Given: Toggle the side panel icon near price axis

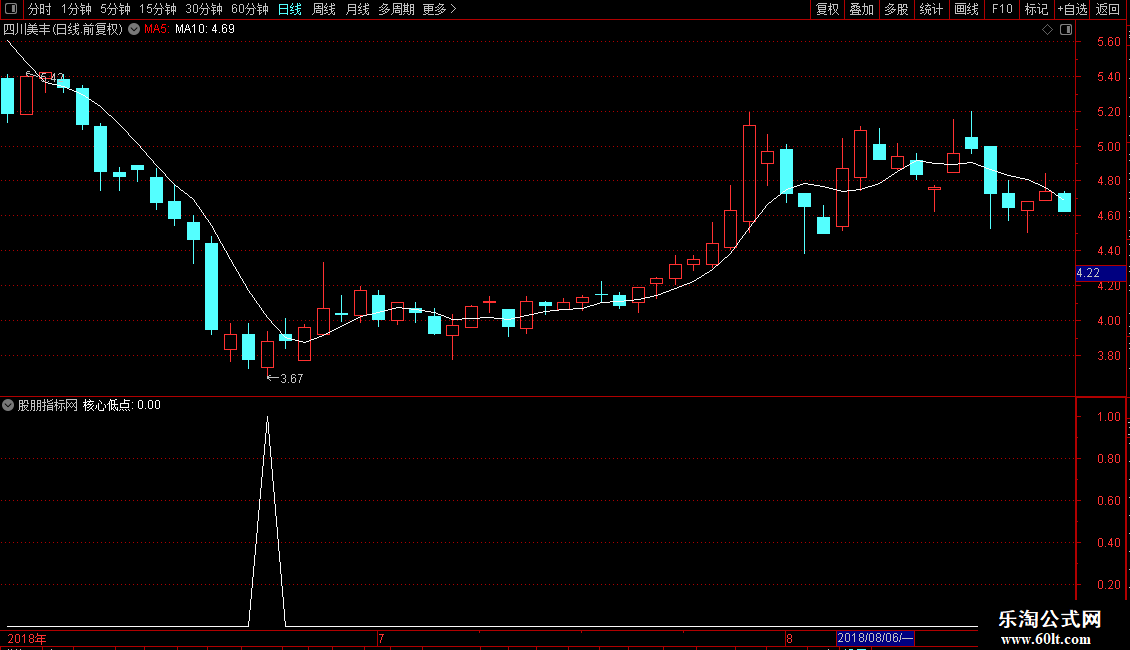Looking at the screenshot, I should point(1066,30).
